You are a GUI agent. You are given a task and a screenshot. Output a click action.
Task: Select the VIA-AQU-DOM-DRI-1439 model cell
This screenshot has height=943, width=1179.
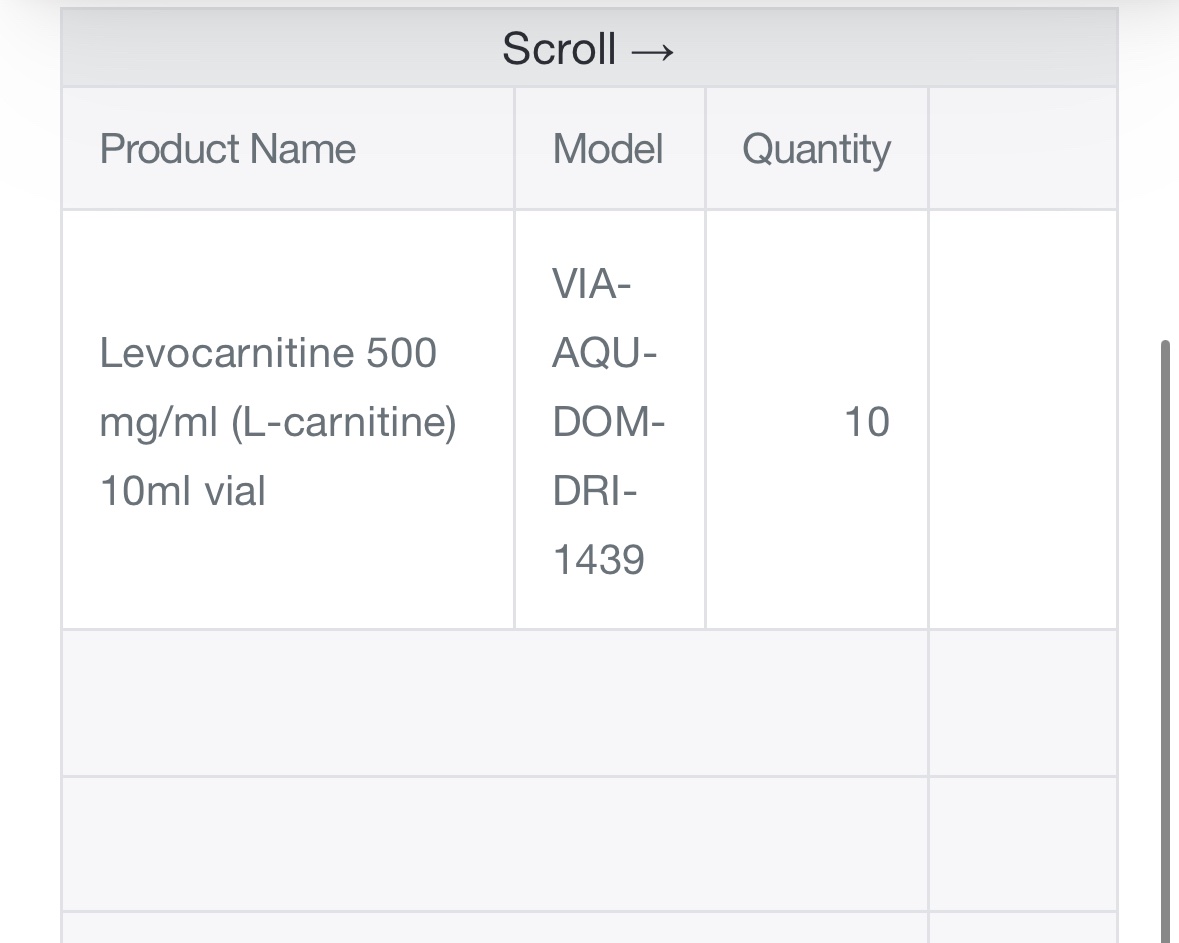point(610,420)
